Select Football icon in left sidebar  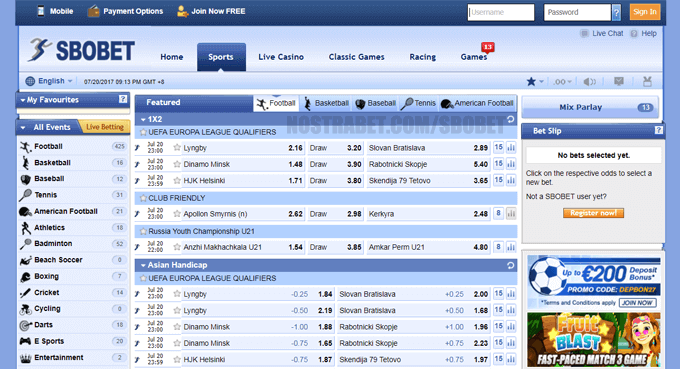coord(26,147)
